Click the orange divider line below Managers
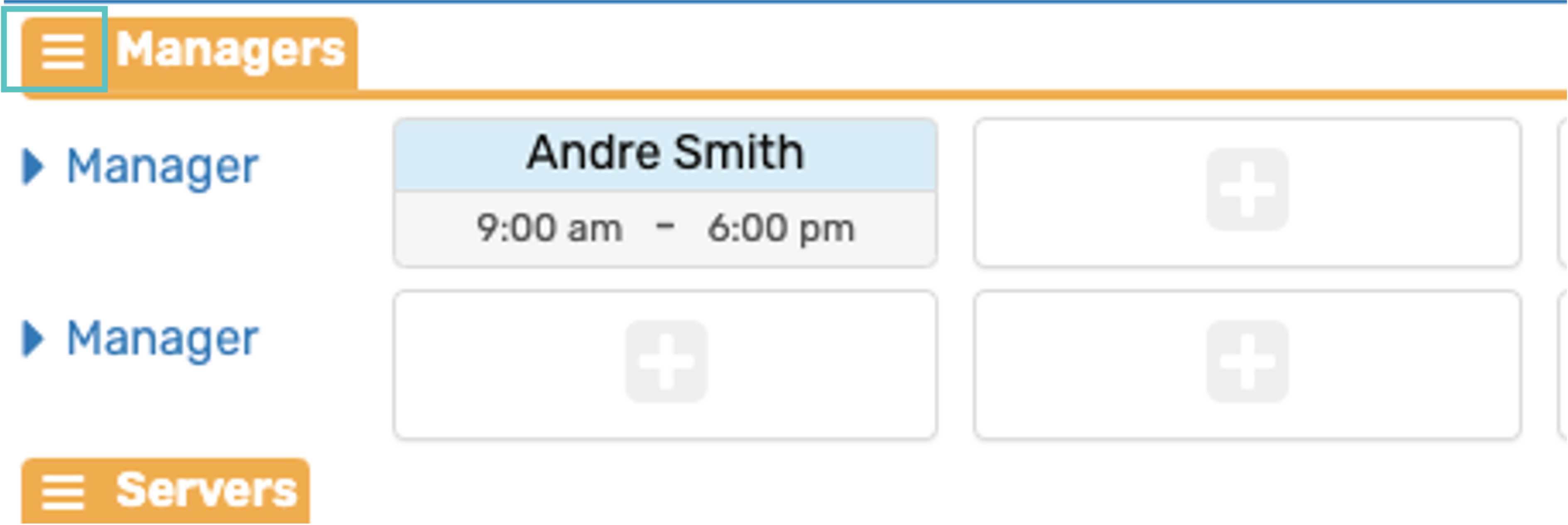The height and width of the screenshot is (525, 1568). [x=852, y=94]
